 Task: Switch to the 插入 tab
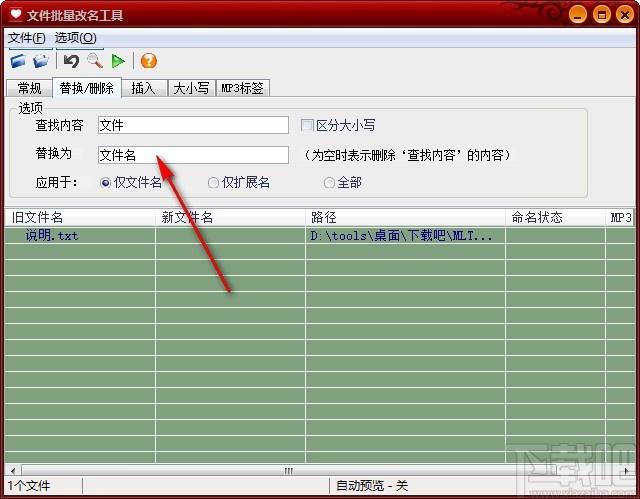(144, 88)
